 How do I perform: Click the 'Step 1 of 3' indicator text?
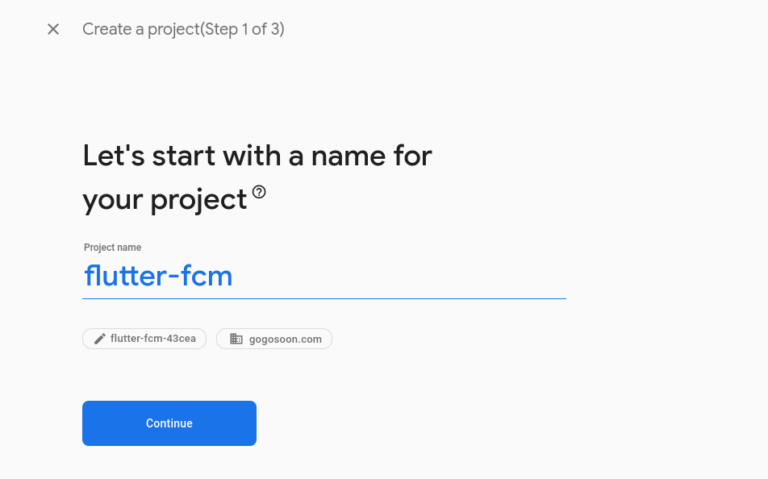click(x=243, y=29)
